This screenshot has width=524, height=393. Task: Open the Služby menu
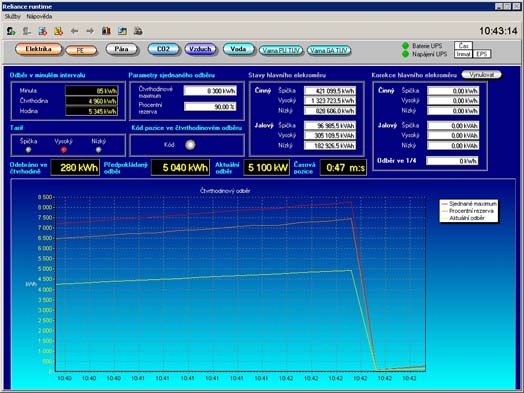pyautogui.click(x=13, y=16)
